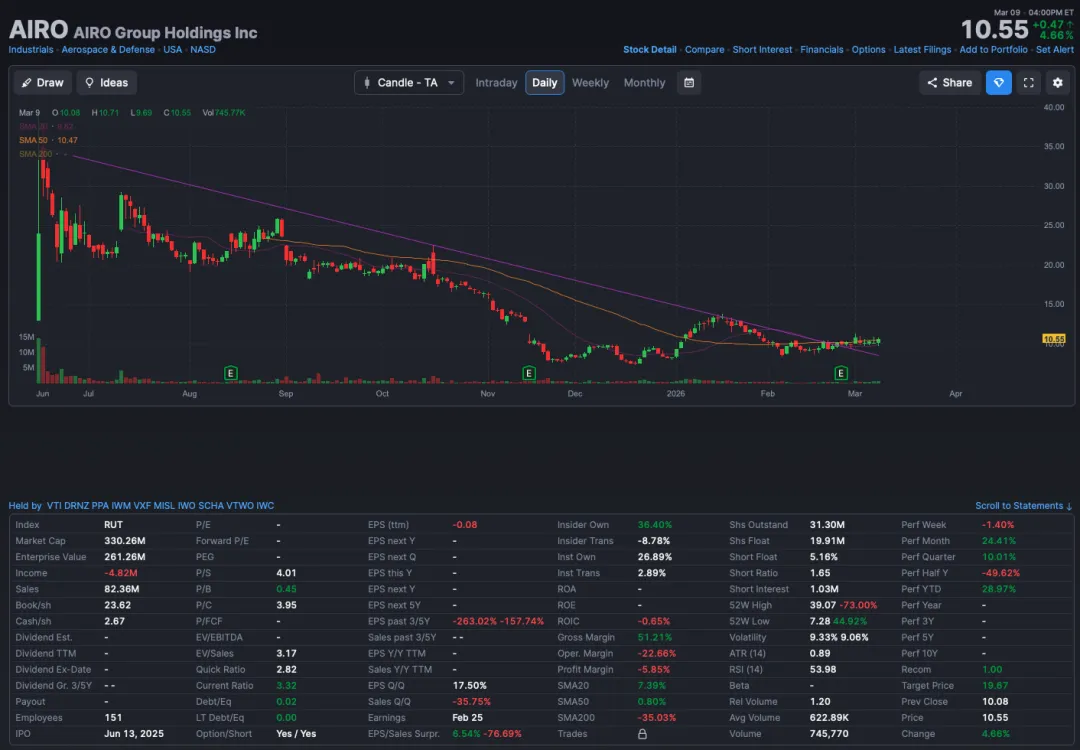Image resolution: width=1080 pixels, height=750 pixels.
Task: Click the earnings marker near late November
Action: click(x=529, y=373)
